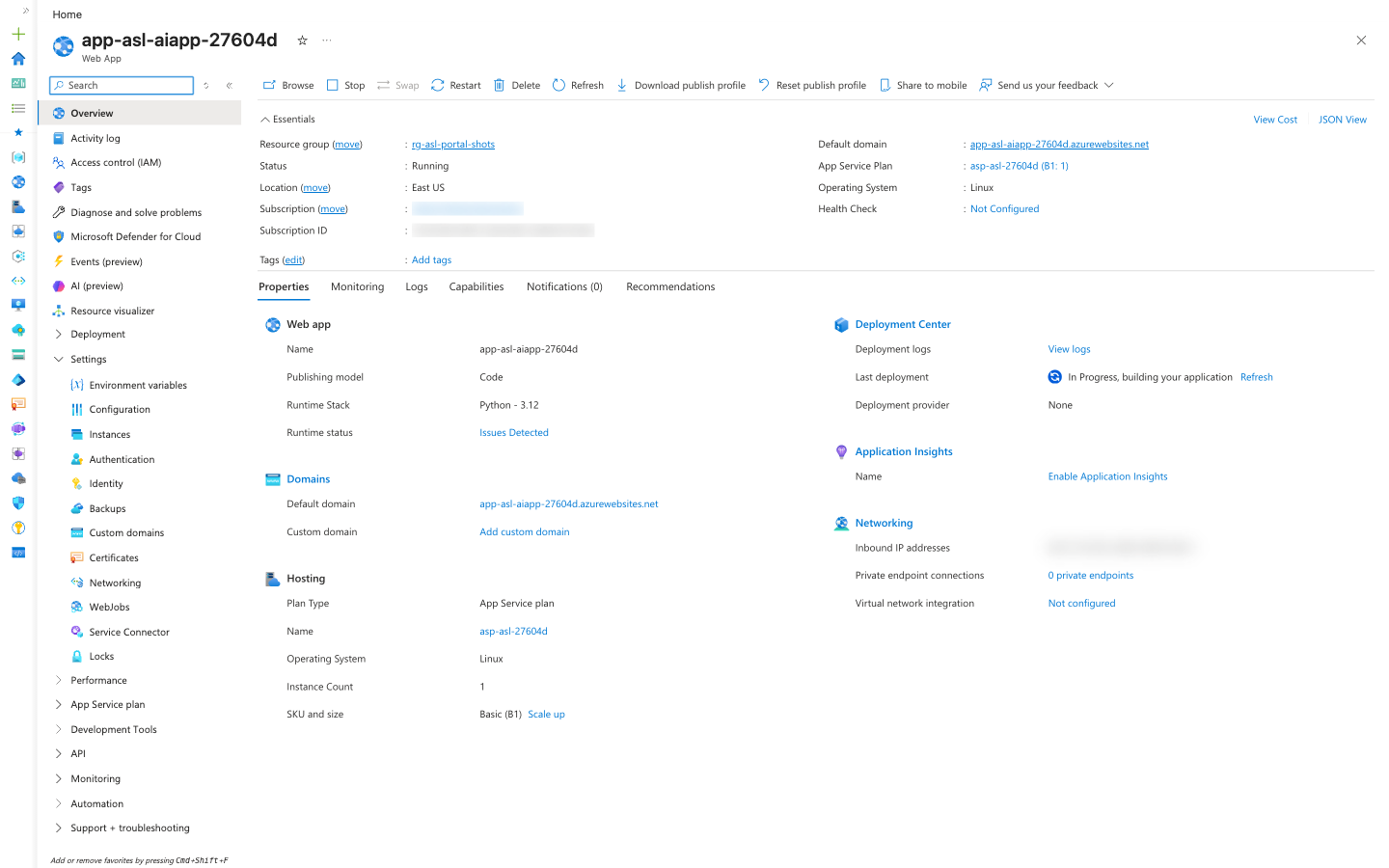Viewport: 1389px width, 868px height.
Task: Open Environment variables settings
Action: coord(140,385)
